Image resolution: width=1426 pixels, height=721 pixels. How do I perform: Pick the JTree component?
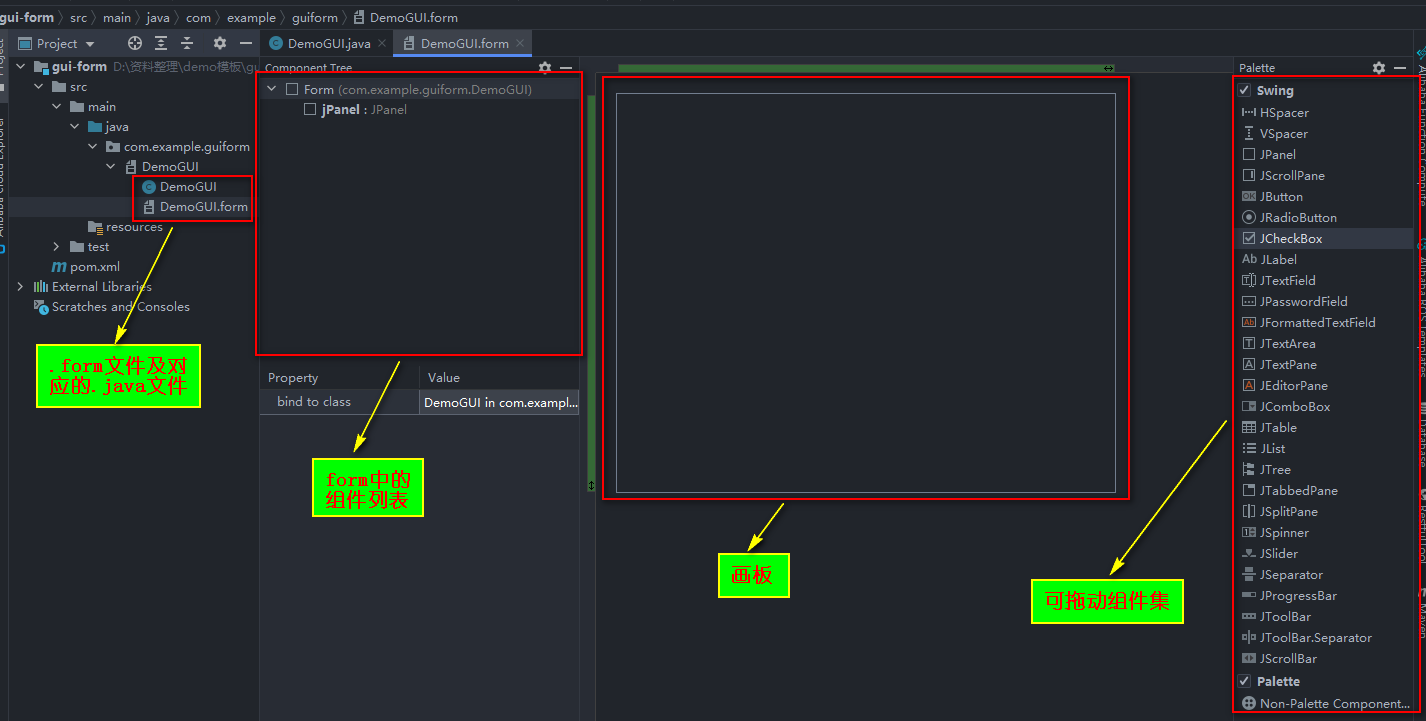(1266, 470)
